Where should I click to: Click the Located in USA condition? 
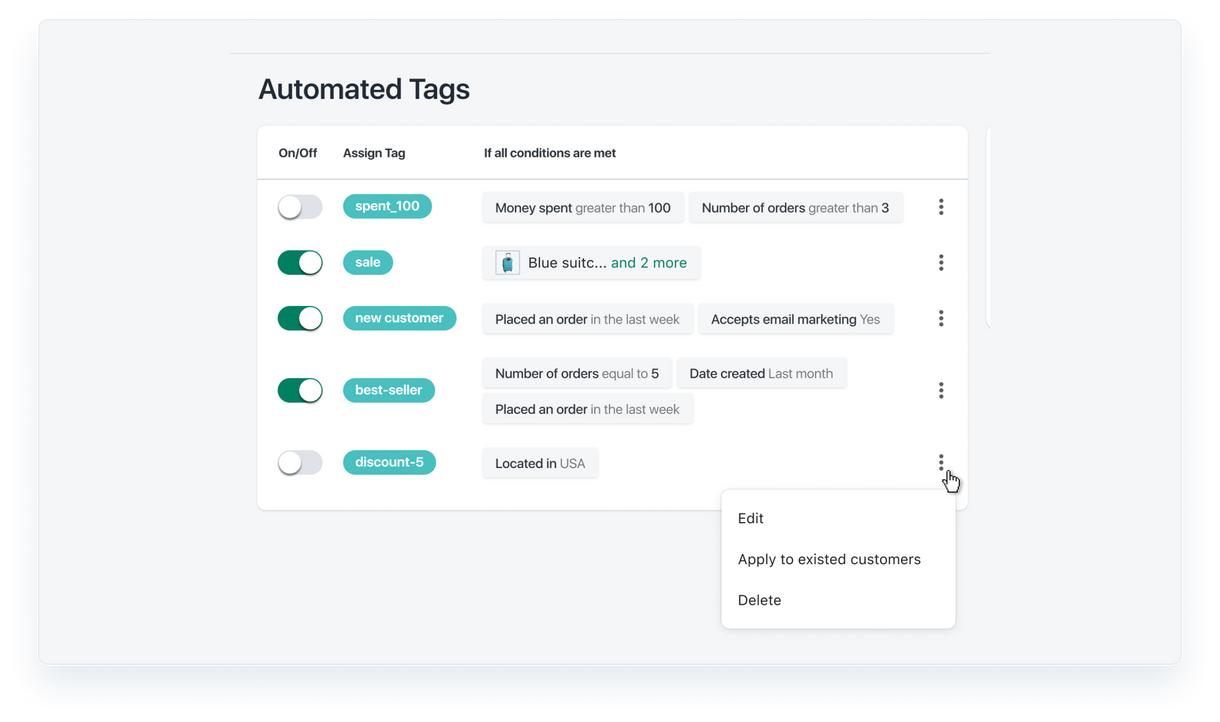coord(540,463)
